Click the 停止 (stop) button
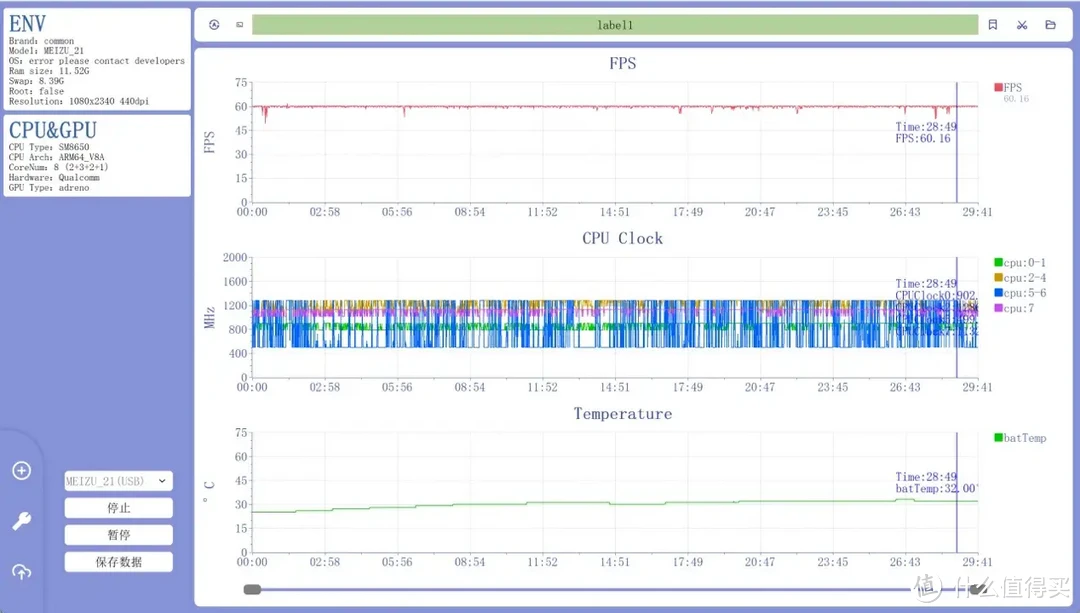 pos(118,508)
